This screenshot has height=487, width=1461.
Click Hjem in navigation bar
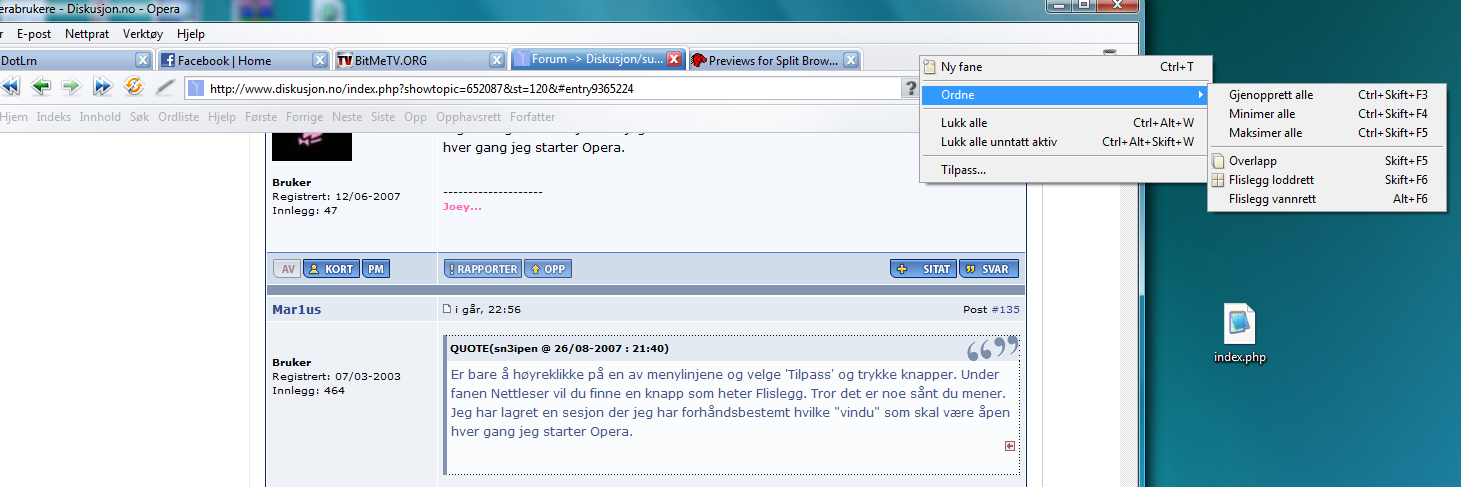pyautogui.click(x=14, y=117)
